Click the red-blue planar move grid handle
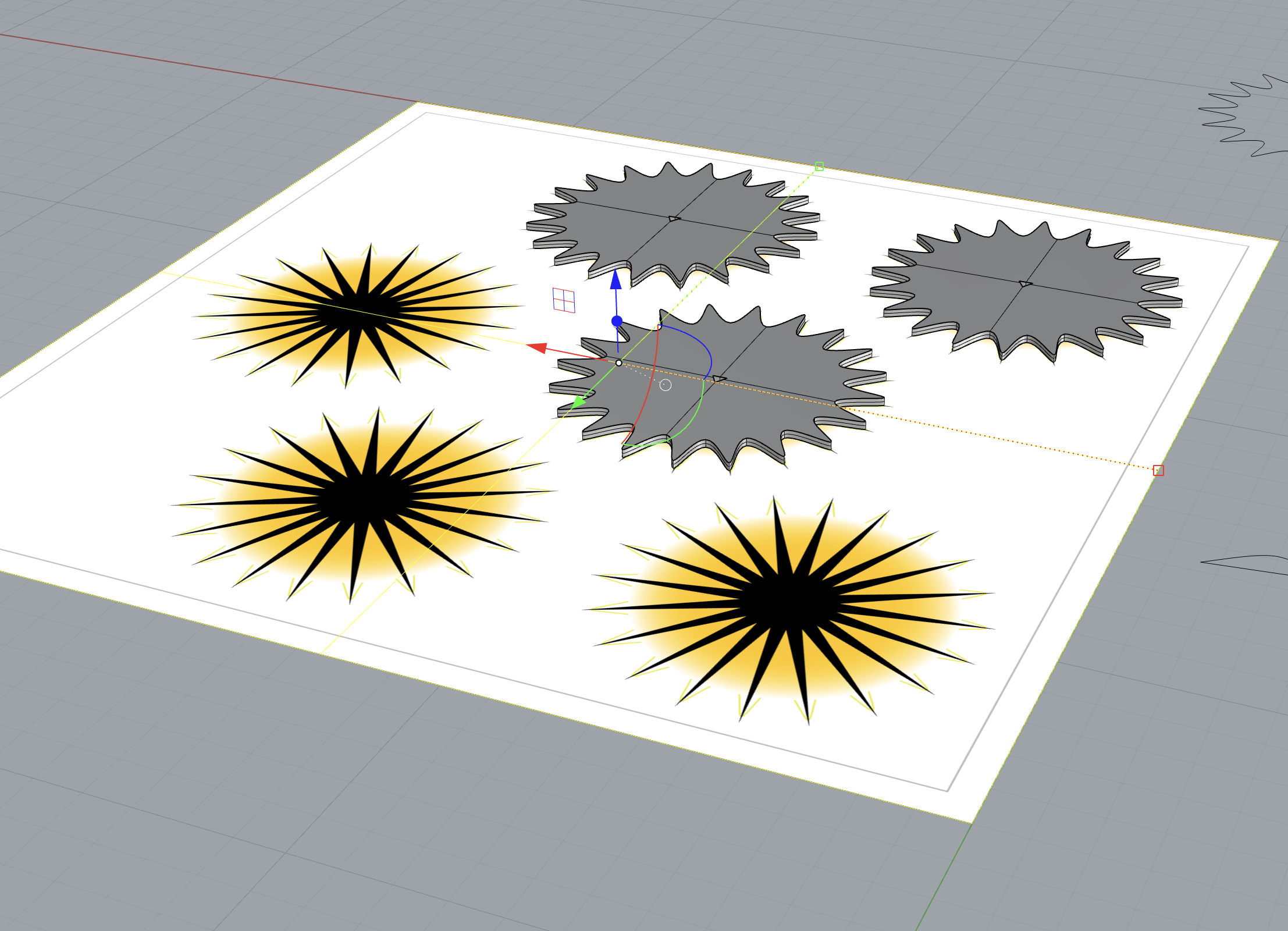Viewport: 1288px width, 931px height. pos(563,300)
